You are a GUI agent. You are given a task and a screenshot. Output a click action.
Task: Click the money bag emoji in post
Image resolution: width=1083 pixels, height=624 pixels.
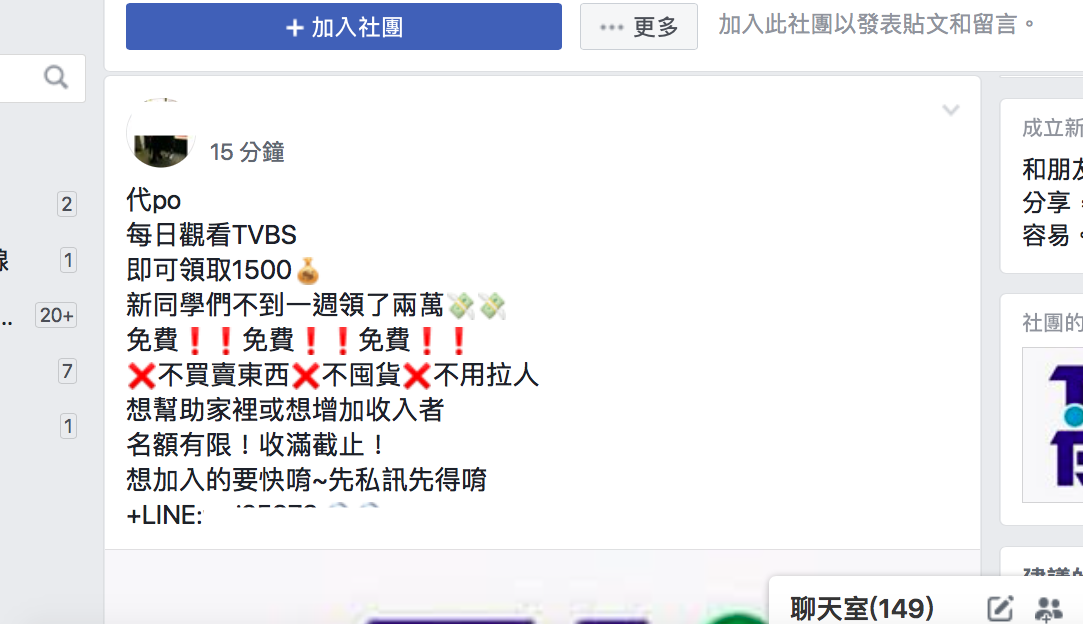pyautogui.click(x=307, y=270)
